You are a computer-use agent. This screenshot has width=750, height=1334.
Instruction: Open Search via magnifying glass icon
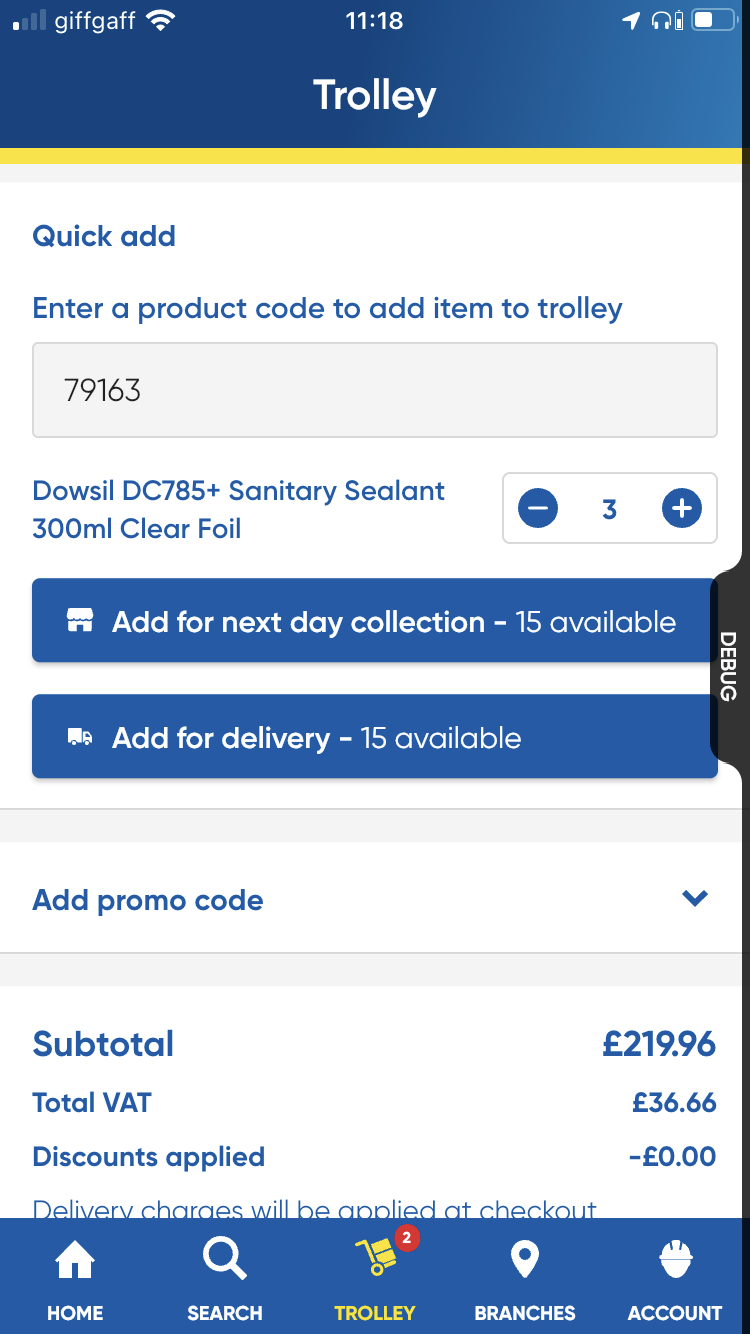coord(224,1259)
